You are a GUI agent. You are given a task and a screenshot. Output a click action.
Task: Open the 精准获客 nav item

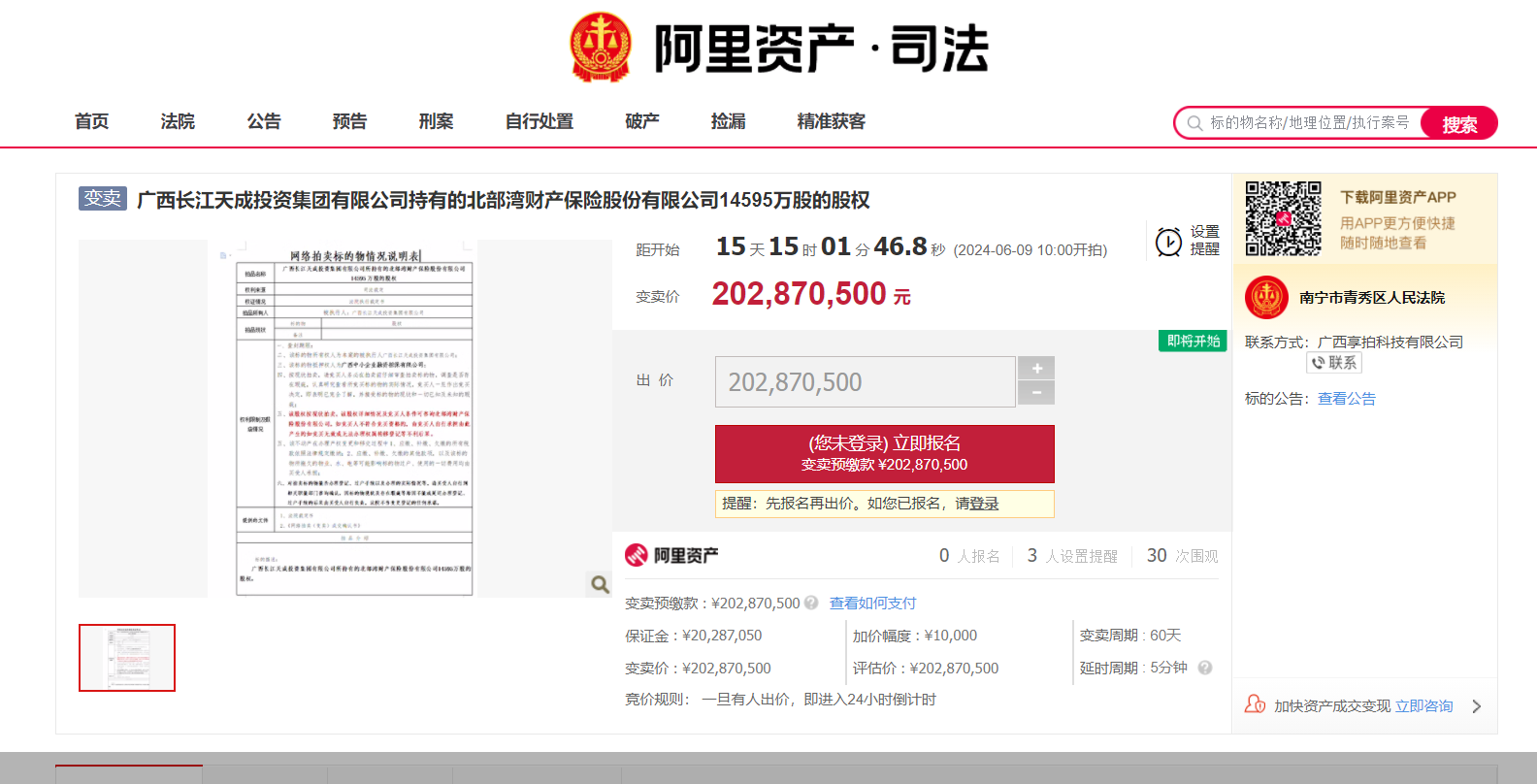832,121
